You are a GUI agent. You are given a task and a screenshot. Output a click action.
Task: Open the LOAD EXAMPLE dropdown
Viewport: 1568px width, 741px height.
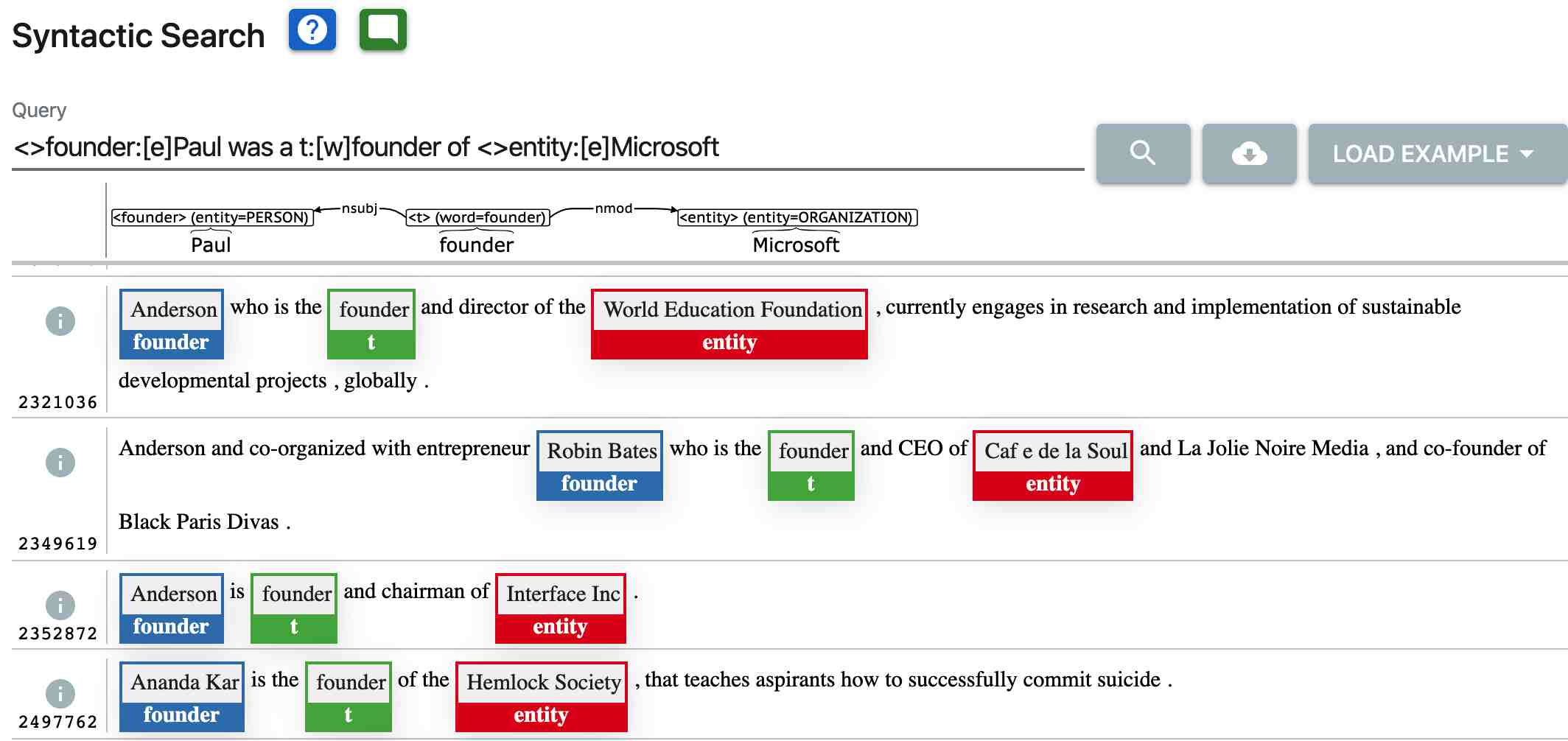click(1438, 153)
